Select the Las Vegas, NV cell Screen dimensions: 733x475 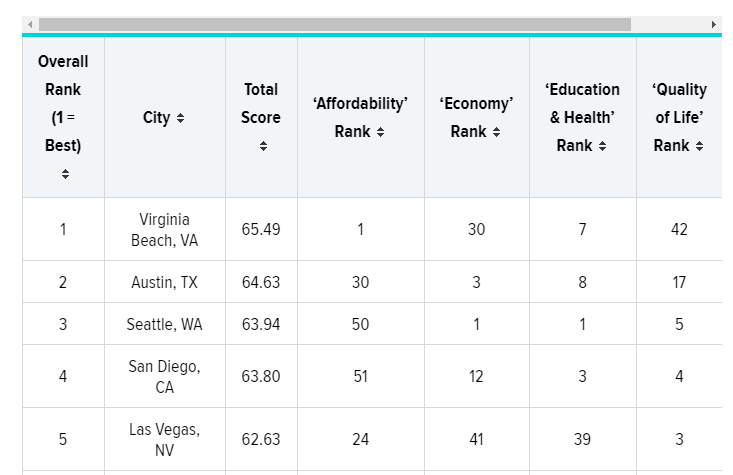coord(165,439)
